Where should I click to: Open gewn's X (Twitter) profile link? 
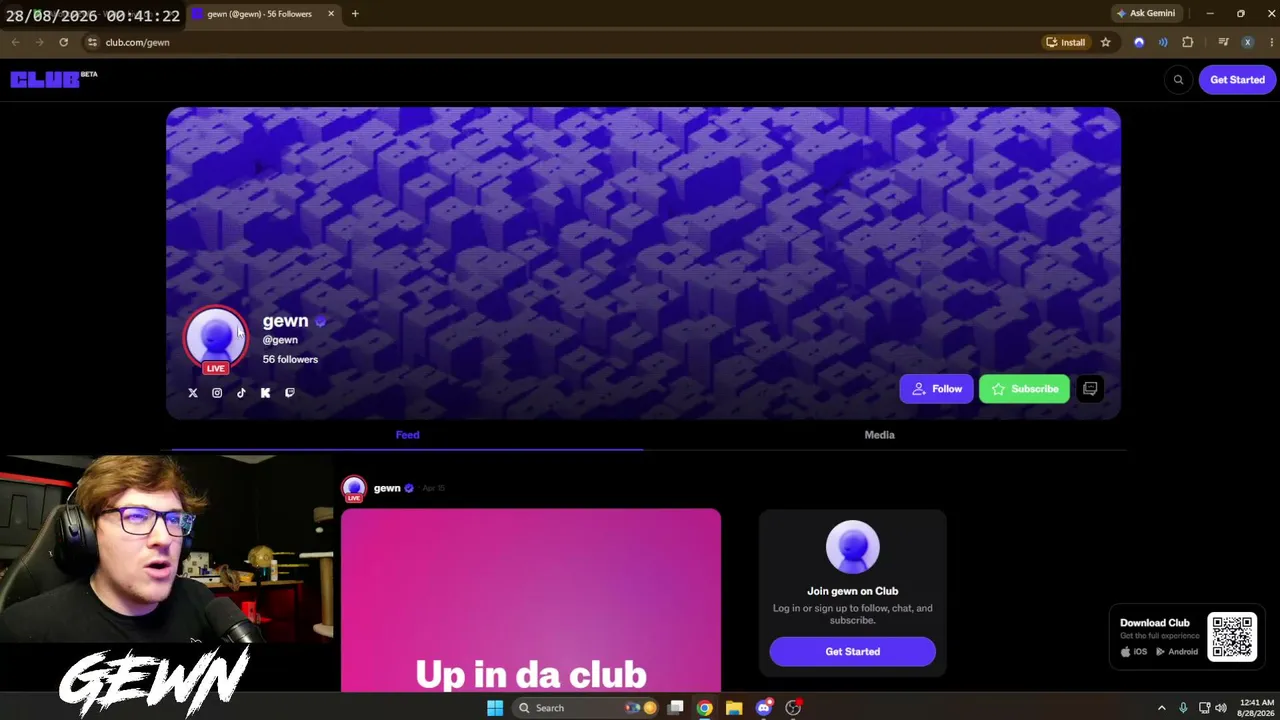[193, 393]
